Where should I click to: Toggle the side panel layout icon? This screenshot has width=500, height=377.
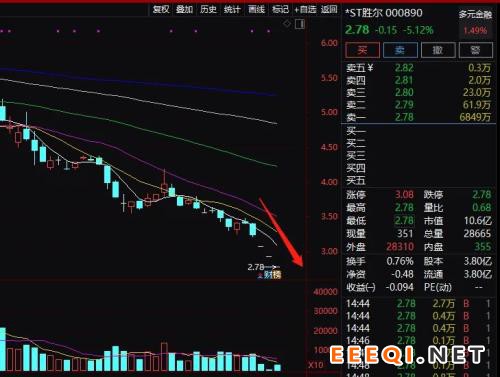tap(300, 24)
